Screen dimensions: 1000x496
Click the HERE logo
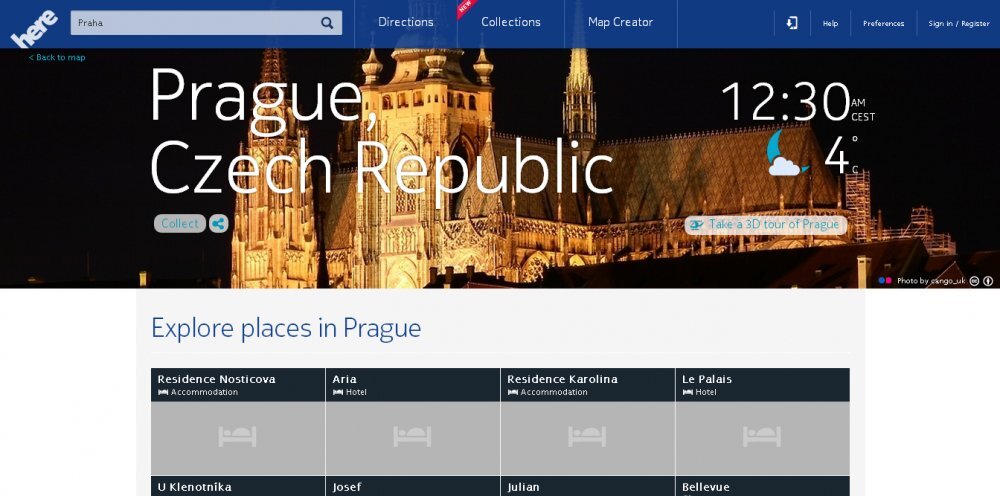click(x=33, y=28)
